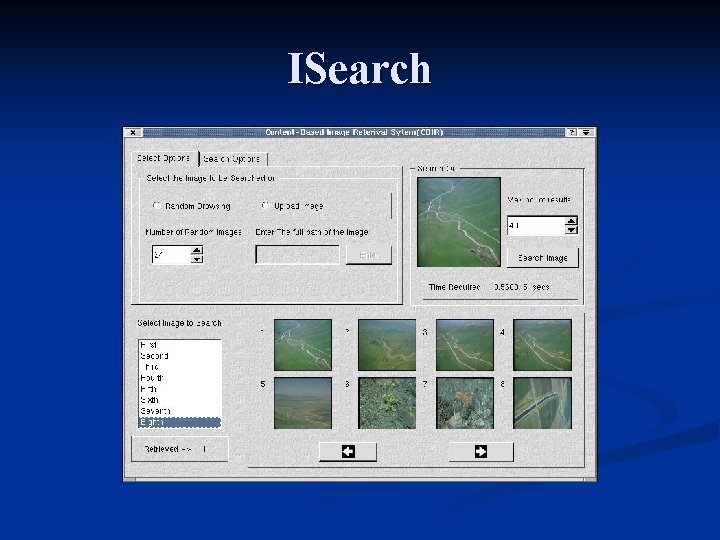
Task: Click the help question mark in title bar
Action: (572, 132)
